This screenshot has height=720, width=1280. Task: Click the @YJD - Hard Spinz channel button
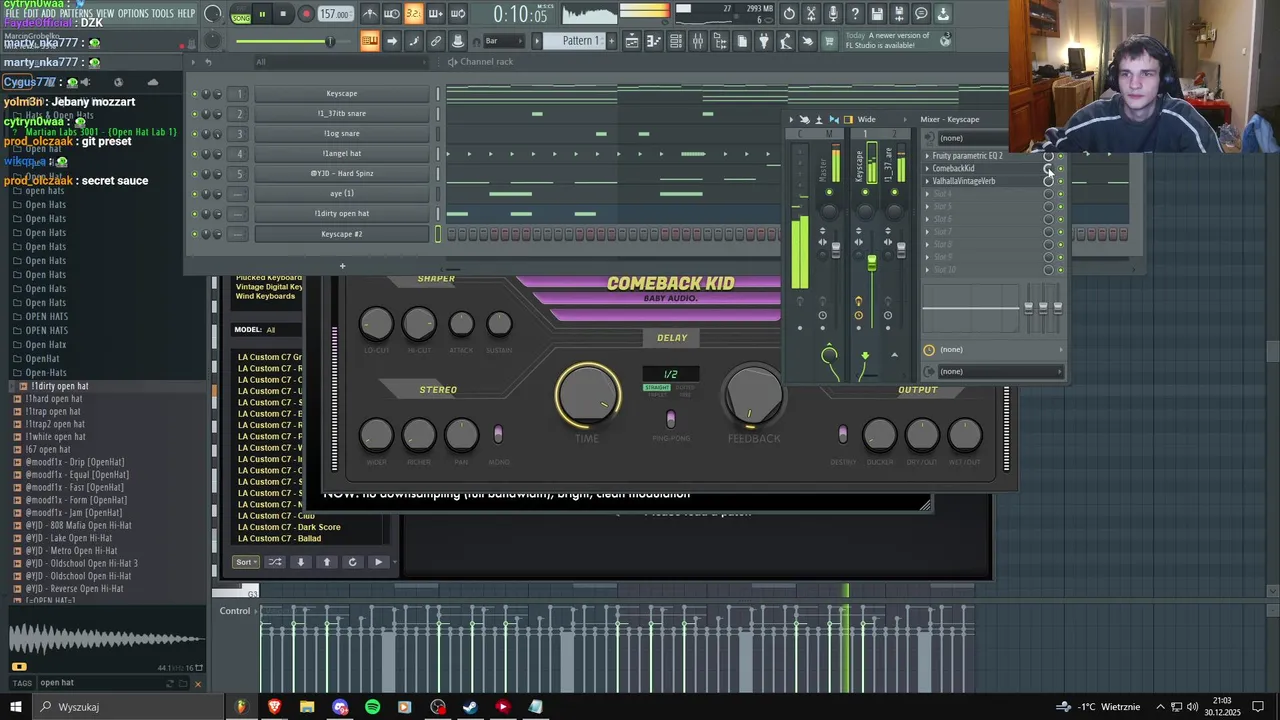coord(341,173)
